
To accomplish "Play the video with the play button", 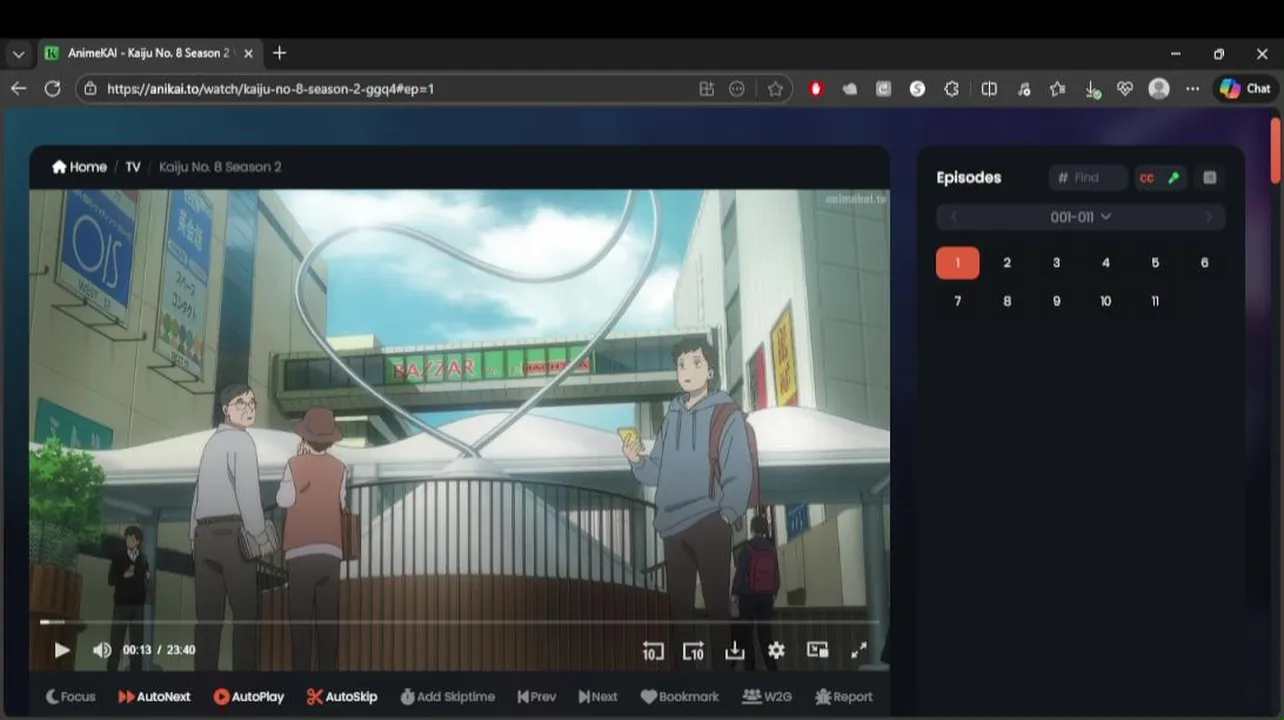I will (61, 650).
